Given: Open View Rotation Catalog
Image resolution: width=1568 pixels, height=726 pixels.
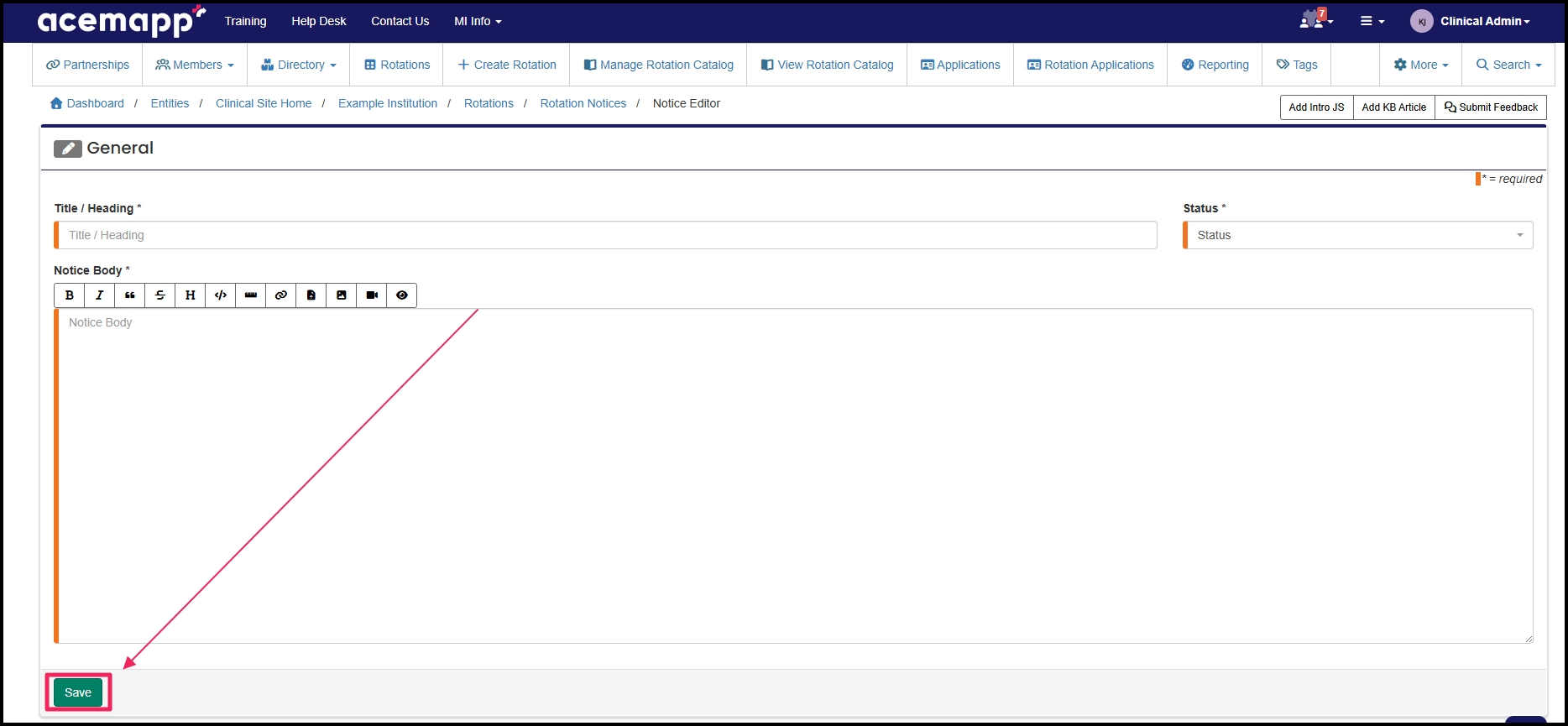Looking at the screenshot, I should click(827, 65).
